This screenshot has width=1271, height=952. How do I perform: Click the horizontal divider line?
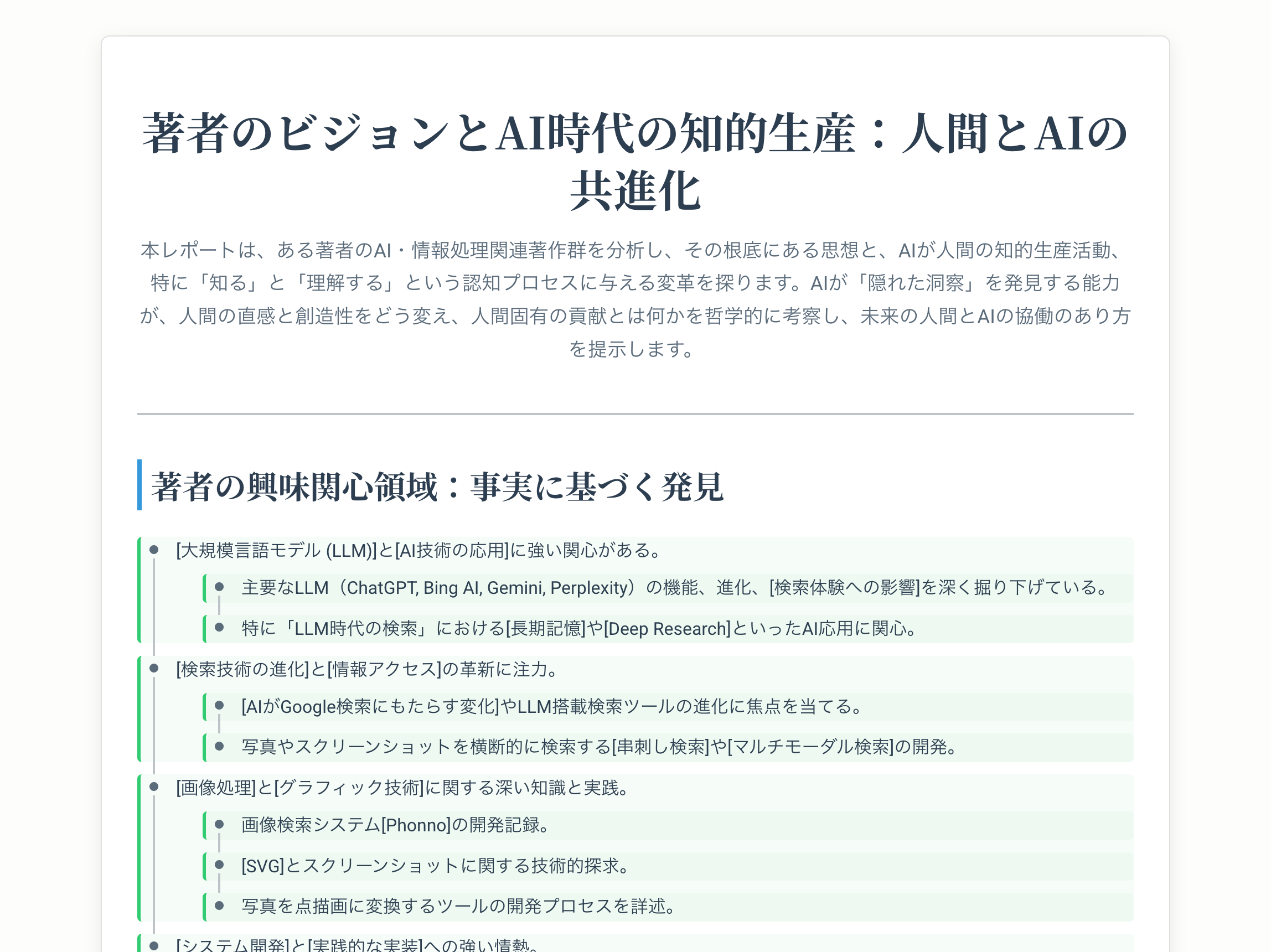[x=635, y=412]
